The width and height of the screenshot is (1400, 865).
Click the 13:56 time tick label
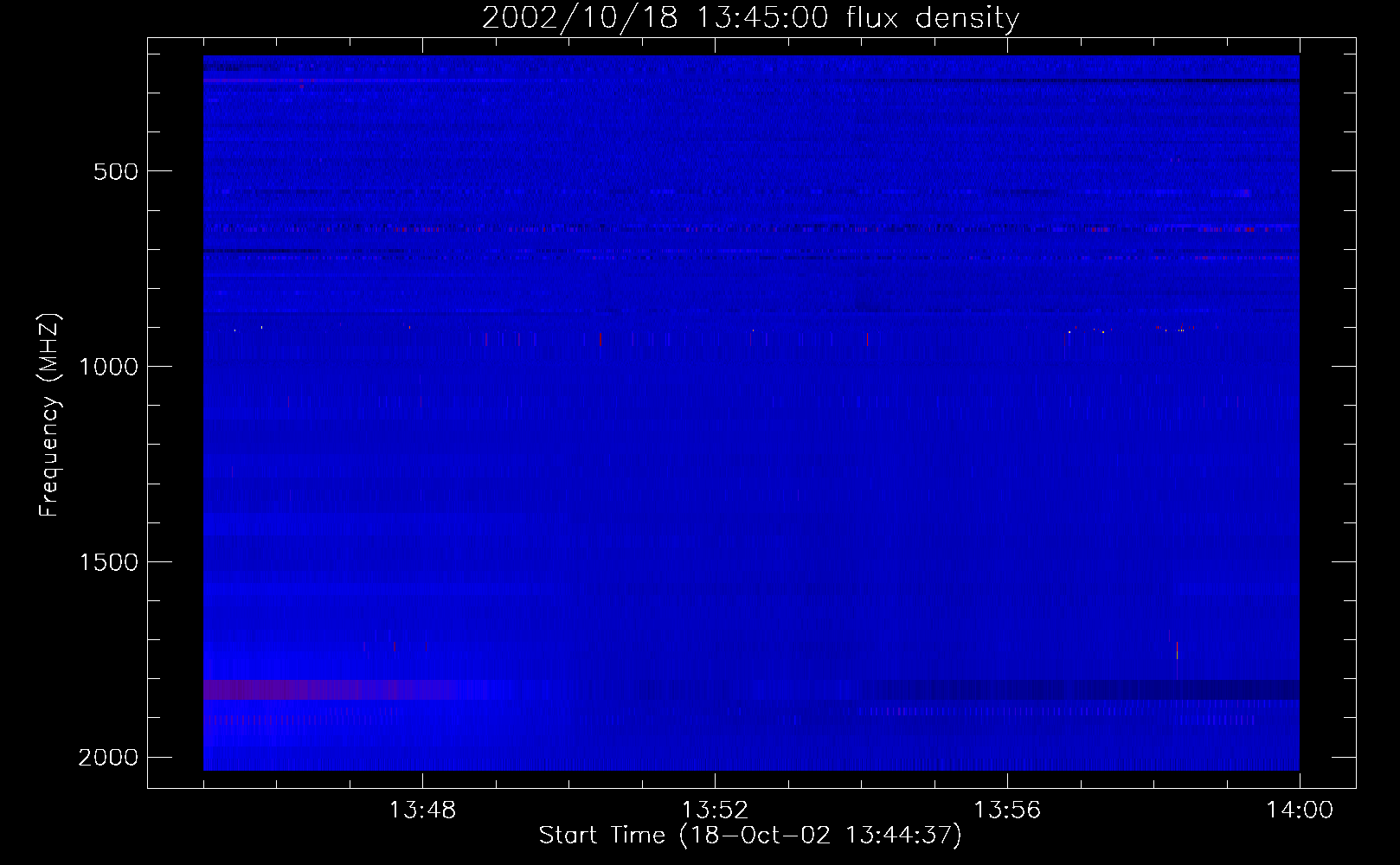coord(1007,811)
